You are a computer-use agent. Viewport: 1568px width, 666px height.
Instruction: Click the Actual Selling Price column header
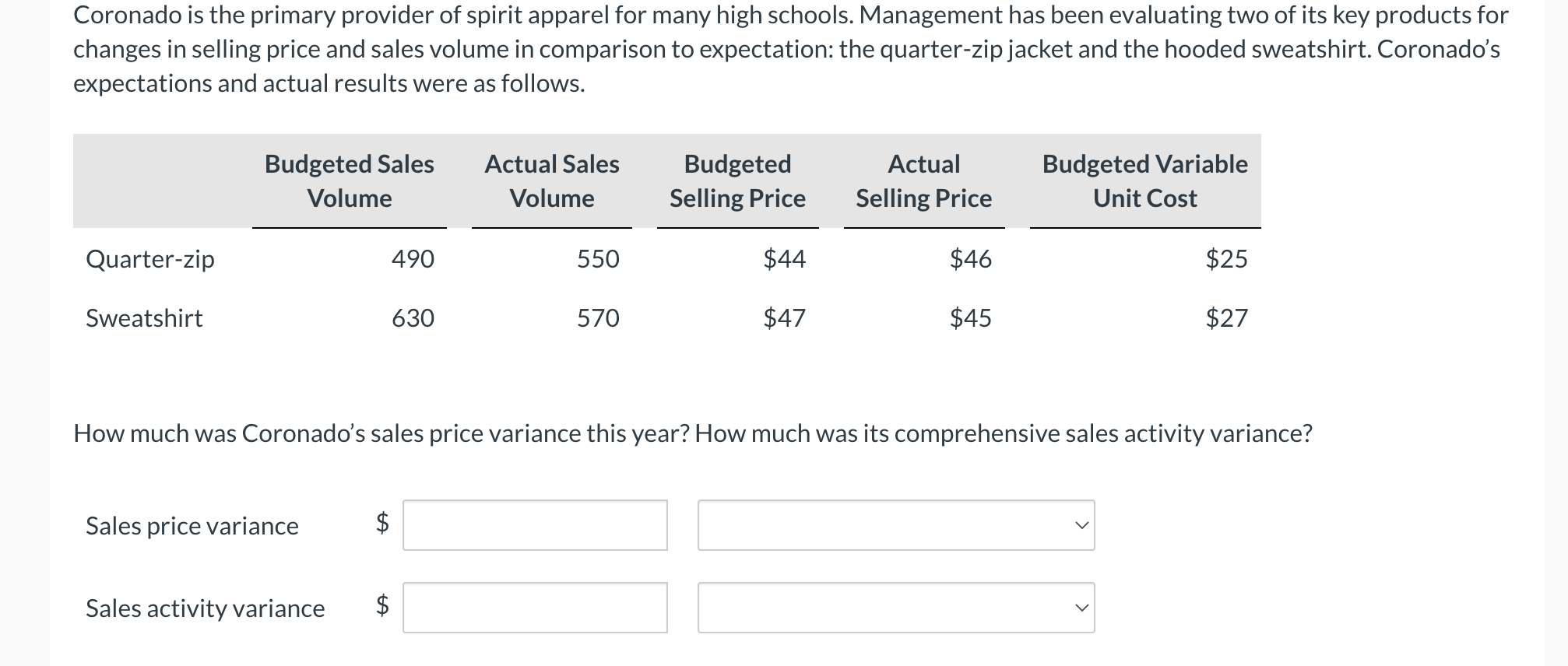pyautogui.click(x=923, y=181)
